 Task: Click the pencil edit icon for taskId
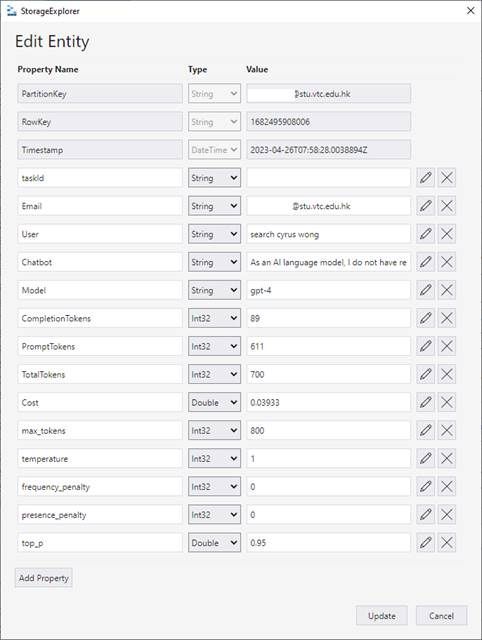[x=425, y=178]
